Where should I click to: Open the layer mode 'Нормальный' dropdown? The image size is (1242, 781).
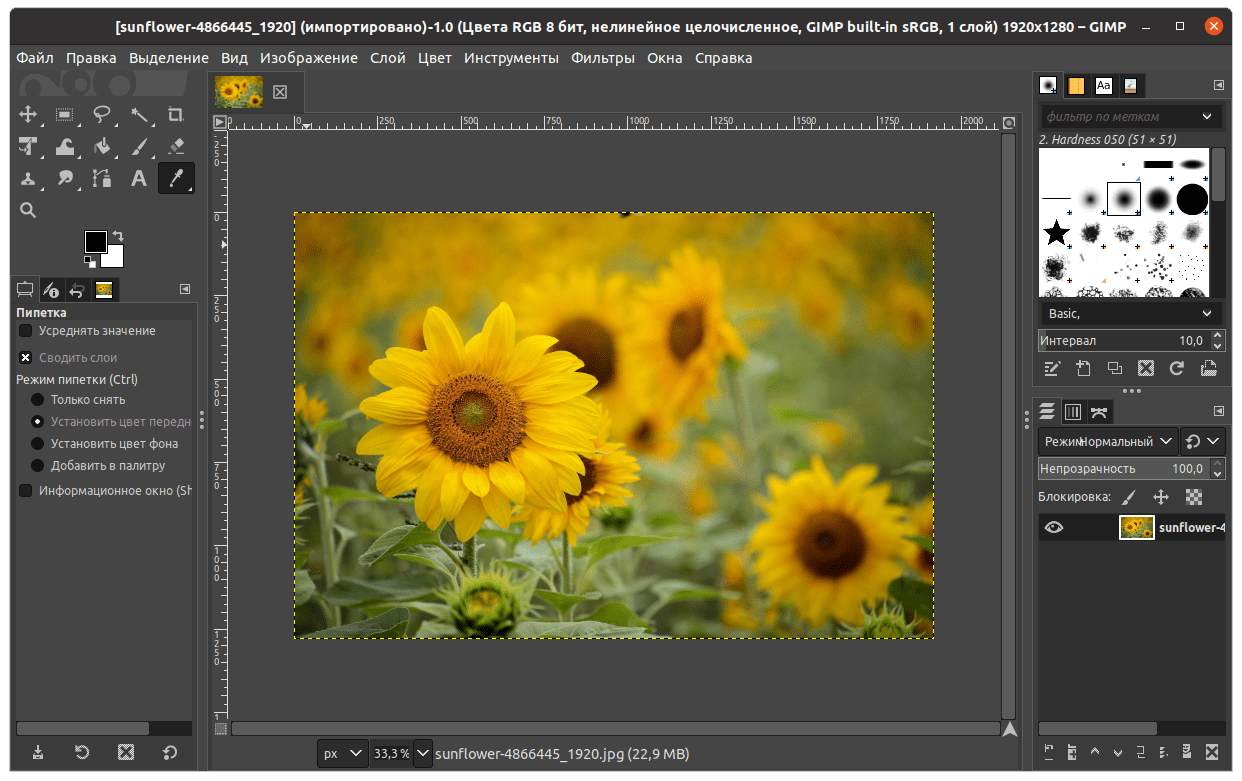tap(1109, 441)
